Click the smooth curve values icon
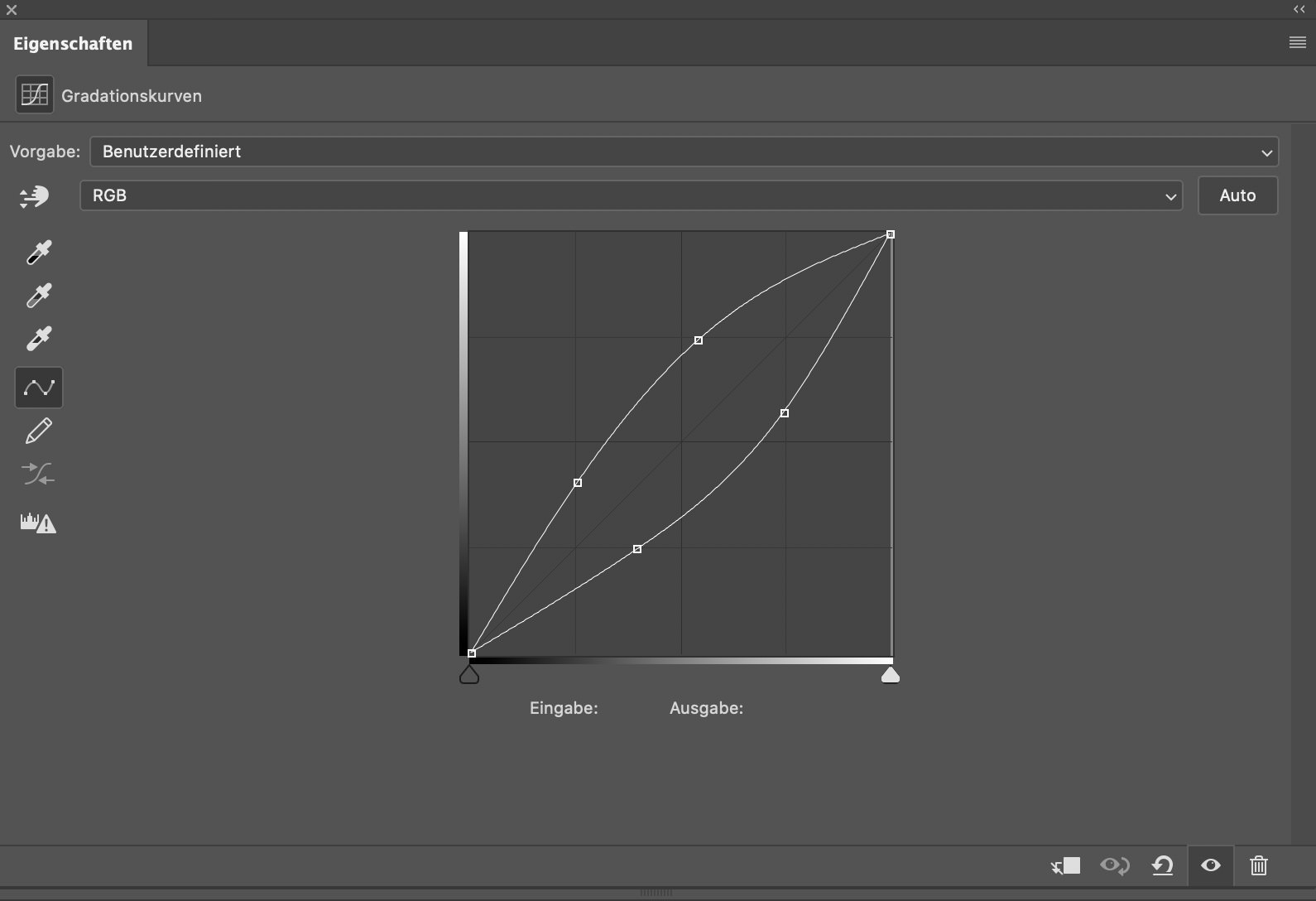 38,474
